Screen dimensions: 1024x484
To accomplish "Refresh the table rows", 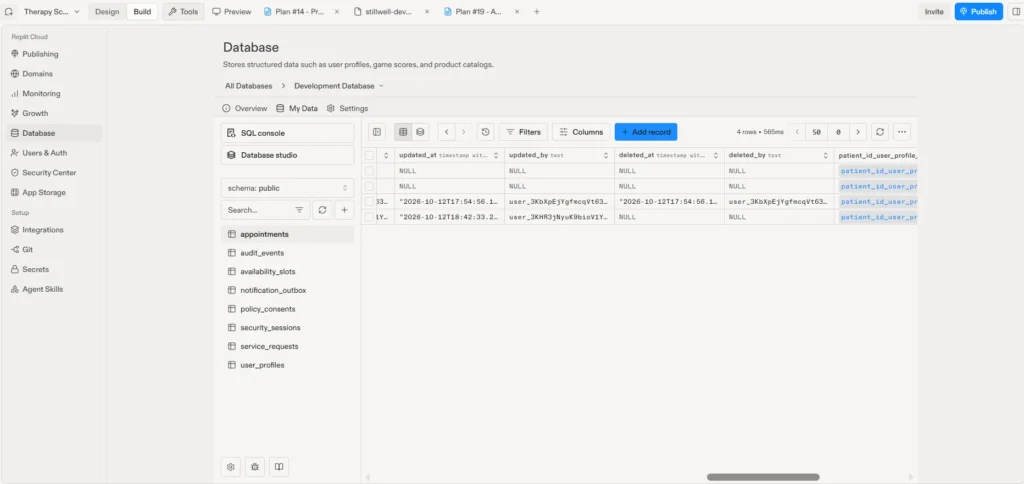I will (880, 132).
